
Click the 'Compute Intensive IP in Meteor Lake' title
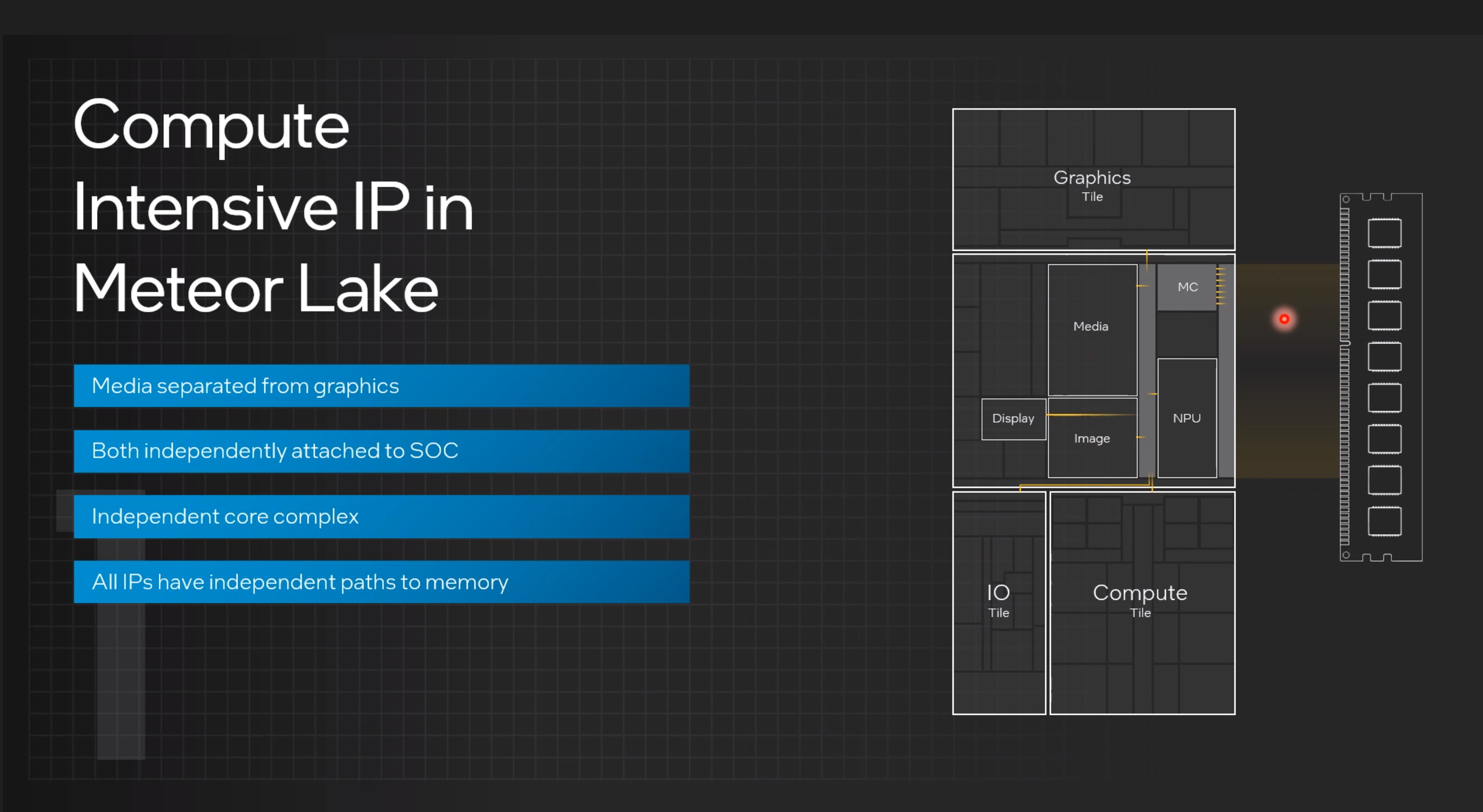click(x=273, y=206)
